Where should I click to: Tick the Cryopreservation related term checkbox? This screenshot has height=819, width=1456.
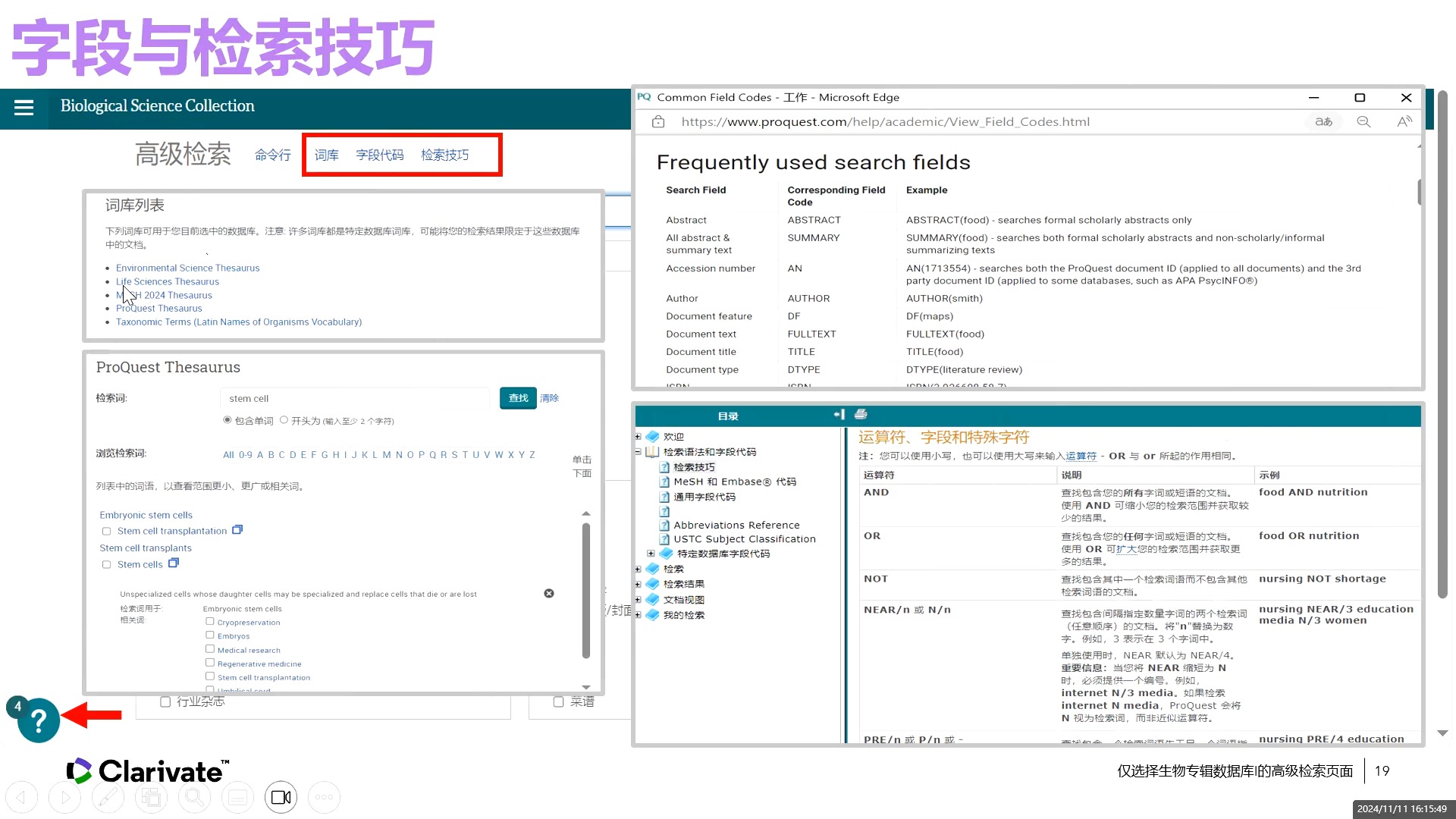(210, 621)
